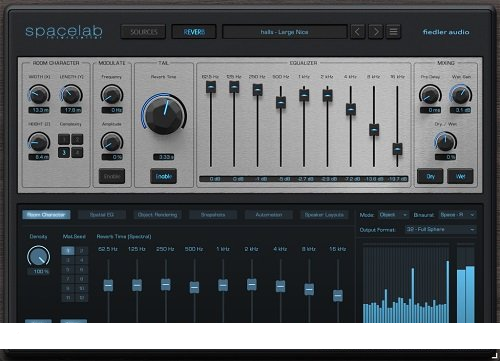
Task: Click the Density knob showing 100 %
Action: [39, 256]
